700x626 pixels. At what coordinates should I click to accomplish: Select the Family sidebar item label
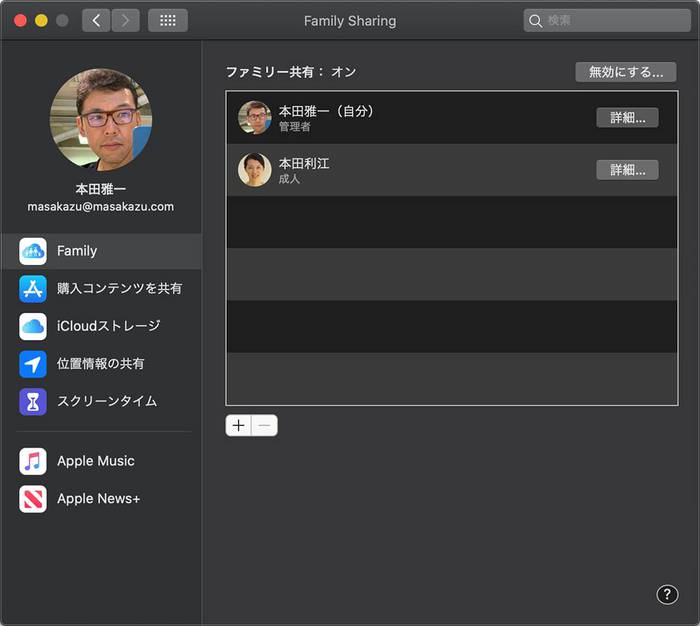pos(77,251)
